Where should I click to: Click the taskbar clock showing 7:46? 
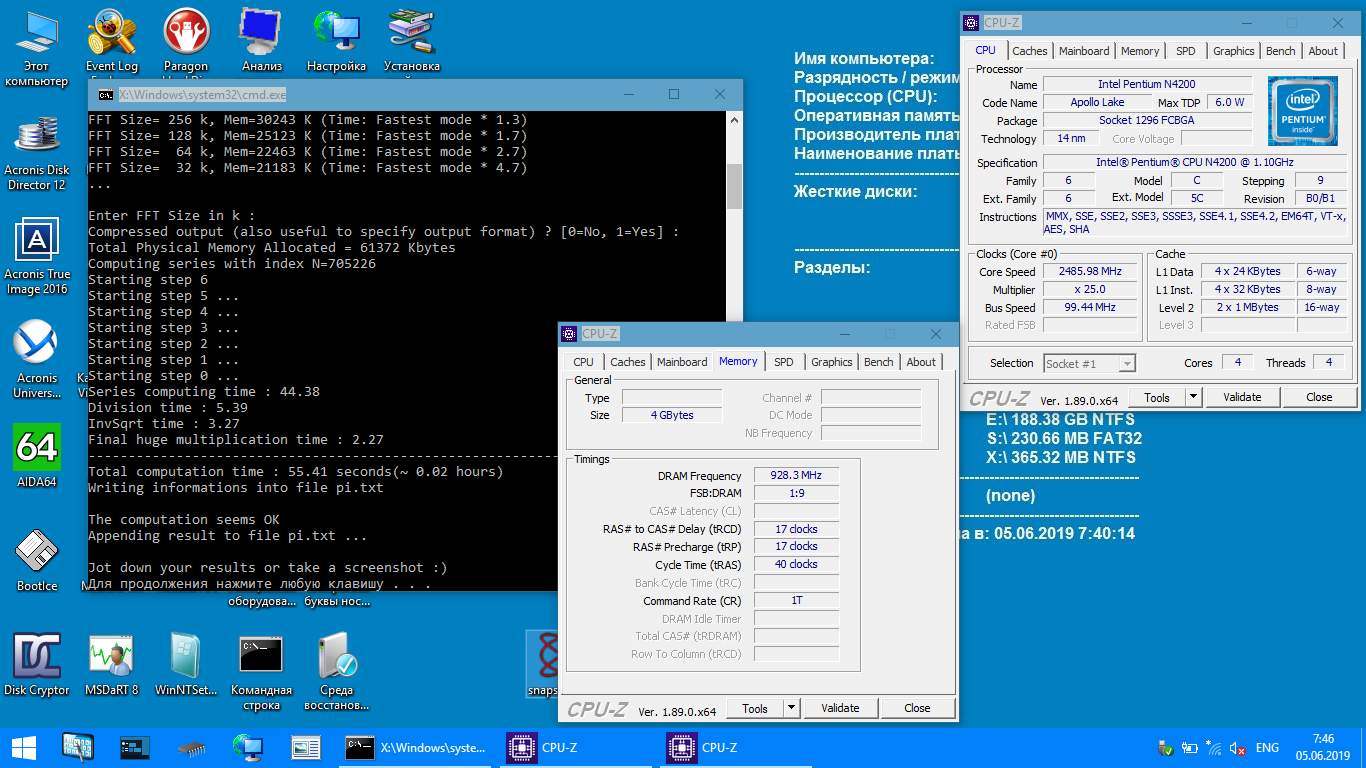[x=1324, y=747]
